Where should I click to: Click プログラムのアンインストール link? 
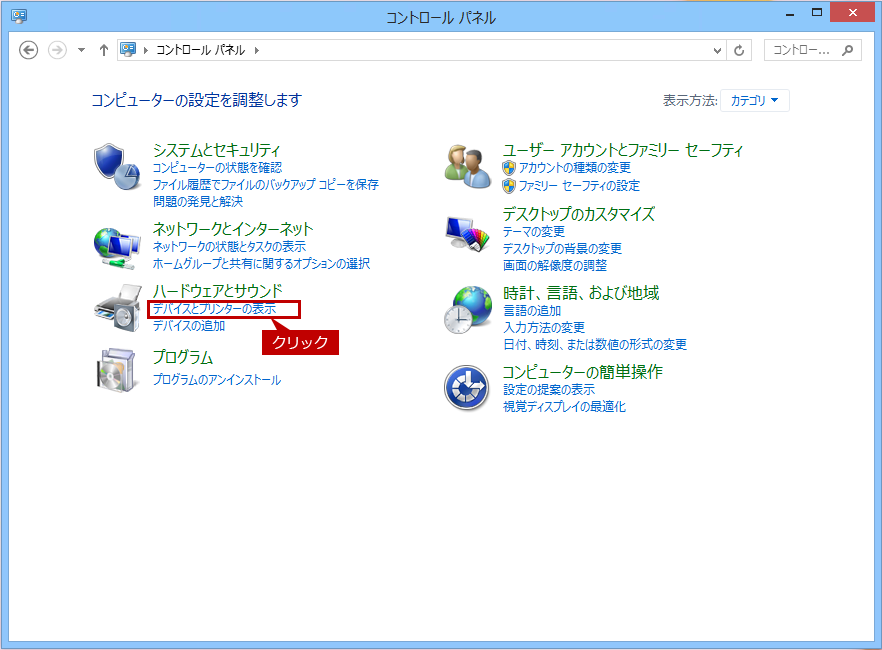pos(217,380)
